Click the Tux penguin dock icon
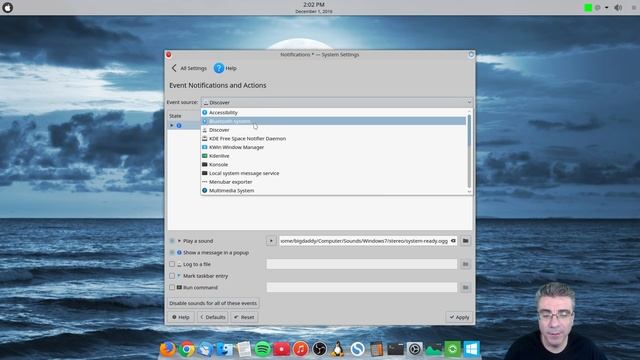Viewport: 640px width, 360px height. tap(338, 349)
